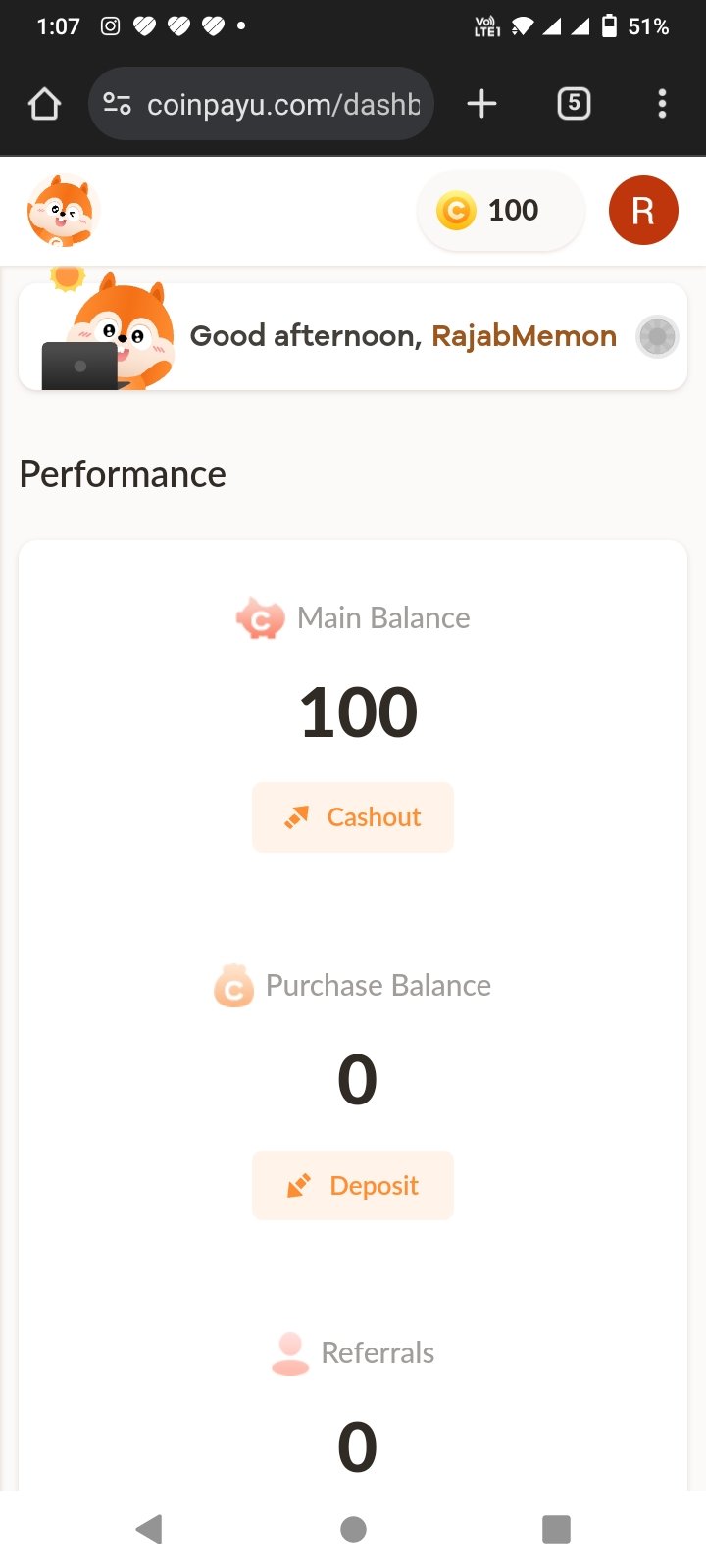
Task: Tap the Android recent apps square
Action: pos(556,1529)
